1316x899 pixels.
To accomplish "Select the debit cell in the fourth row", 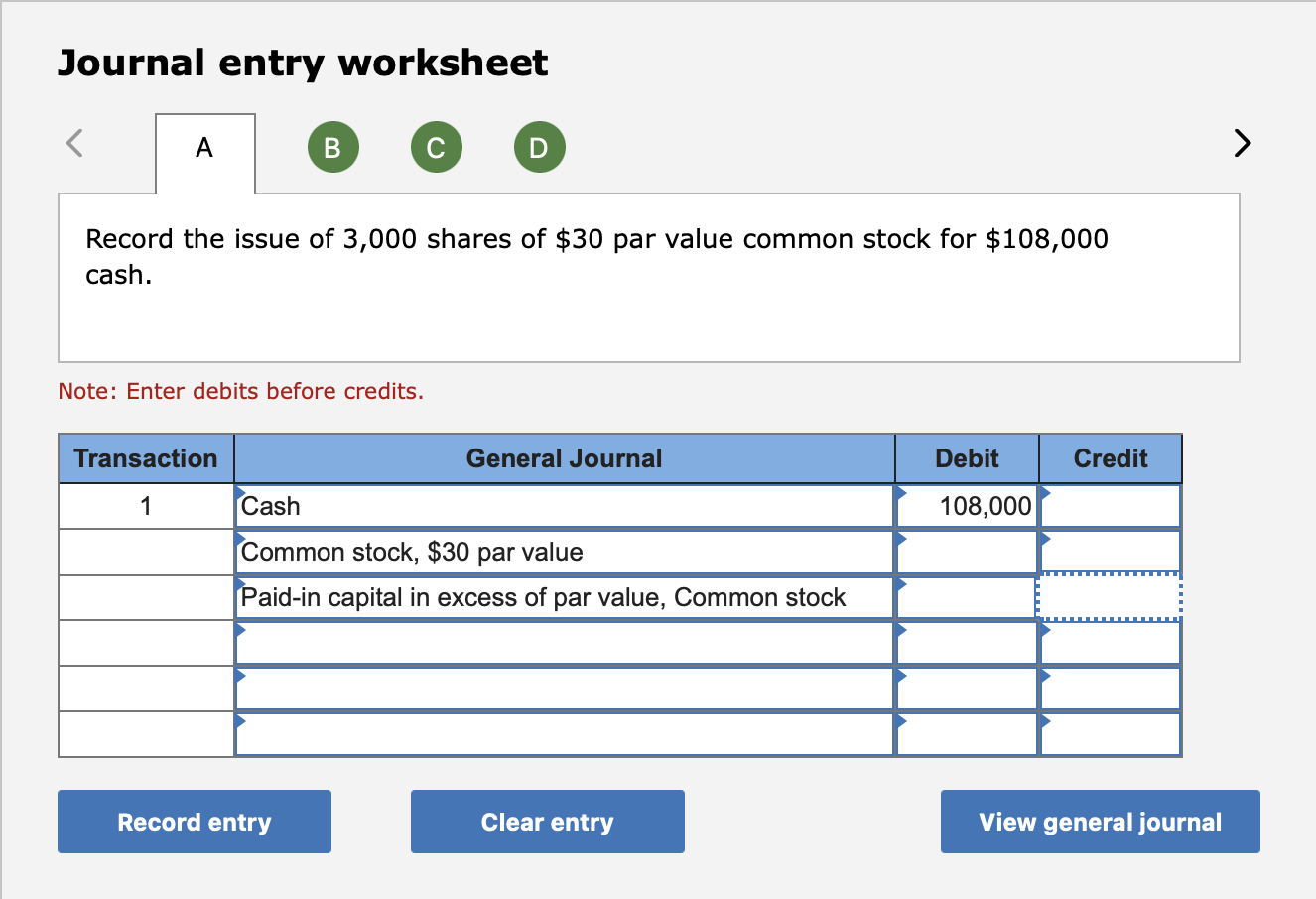I will [967, 643].
